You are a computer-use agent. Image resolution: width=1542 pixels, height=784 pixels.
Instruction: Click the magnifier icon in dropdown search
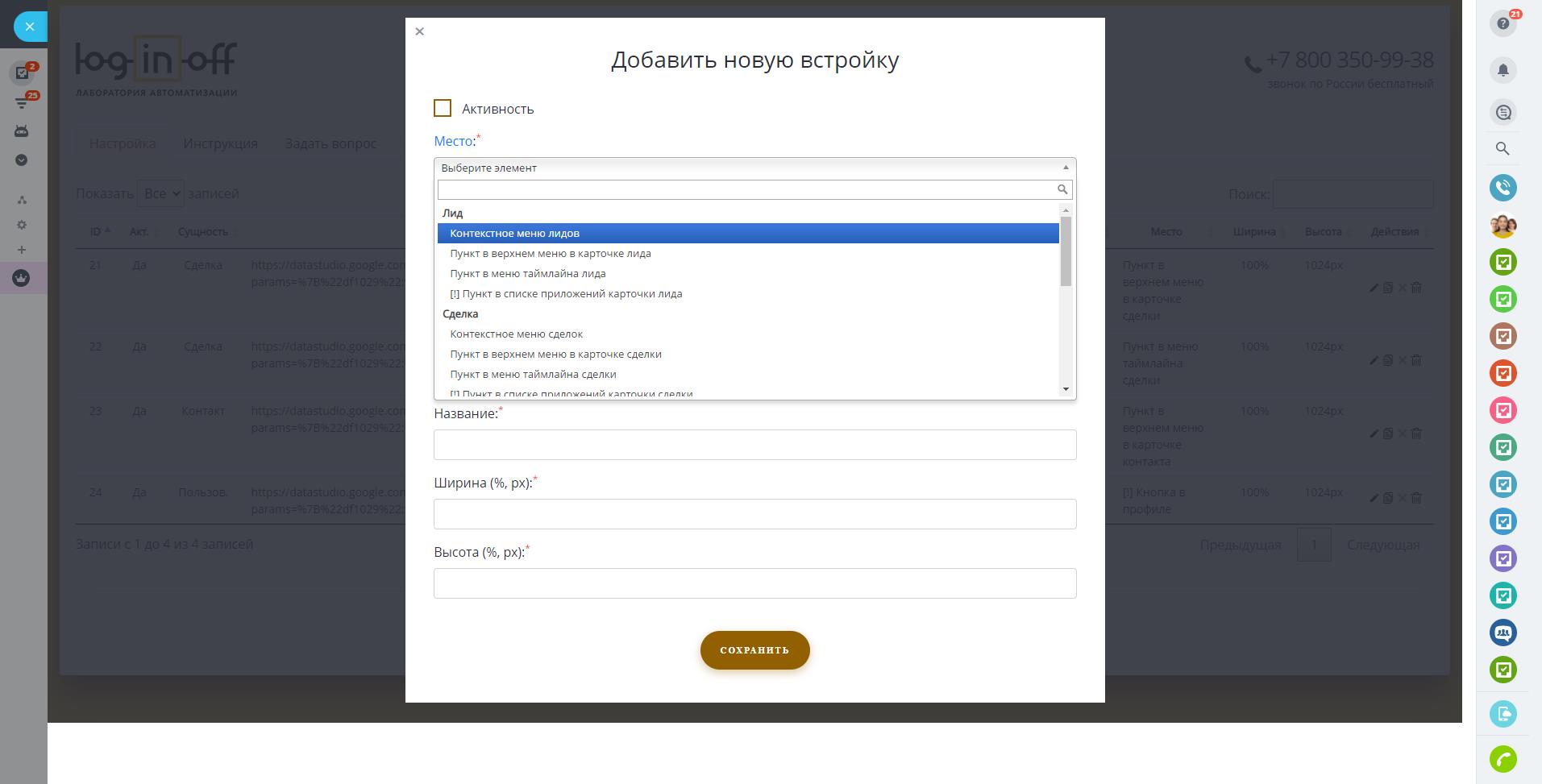[1062, 189]
